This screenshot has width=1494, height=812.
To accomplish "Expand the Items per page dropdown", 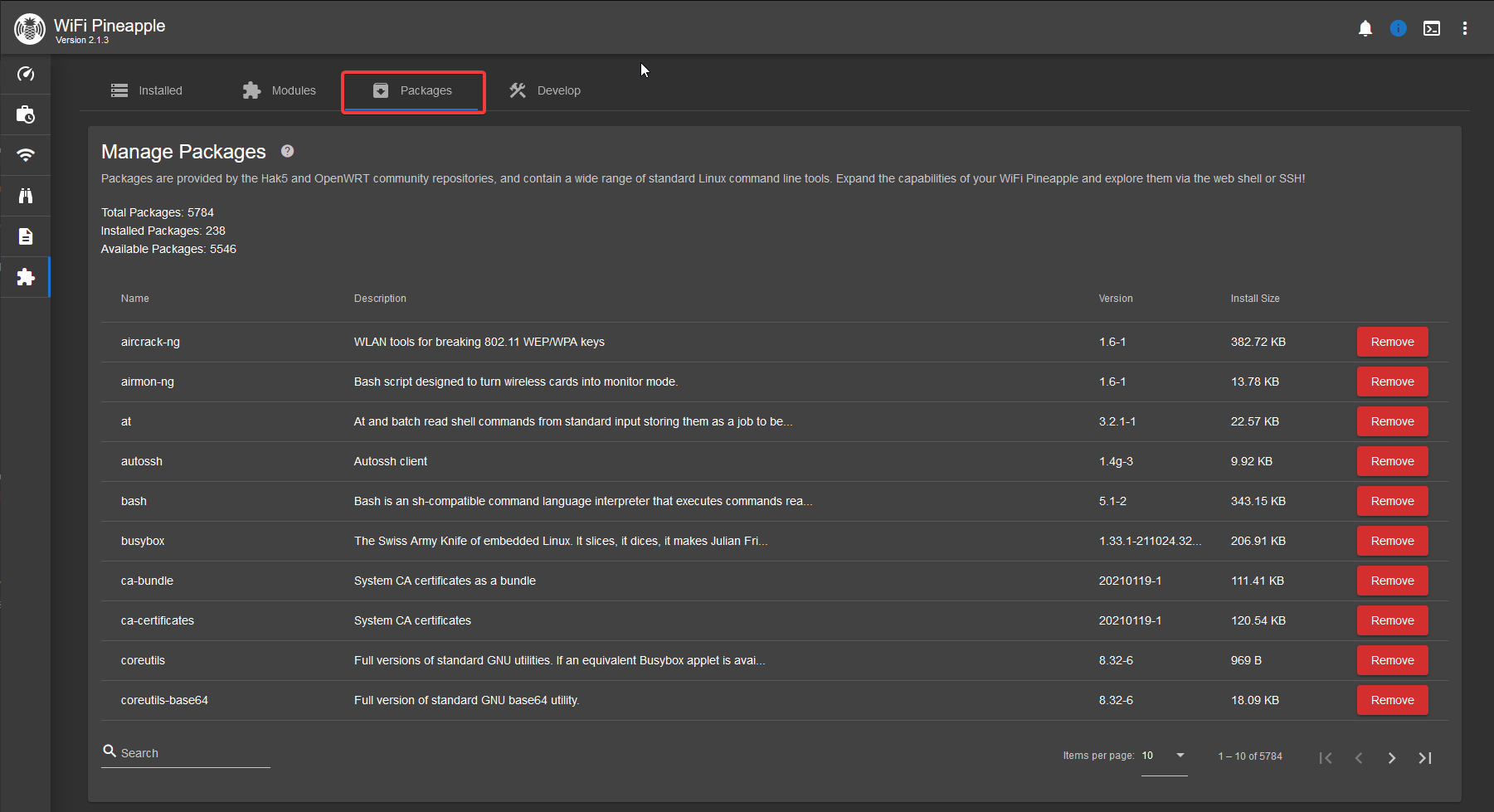I will click(1164, 756).
